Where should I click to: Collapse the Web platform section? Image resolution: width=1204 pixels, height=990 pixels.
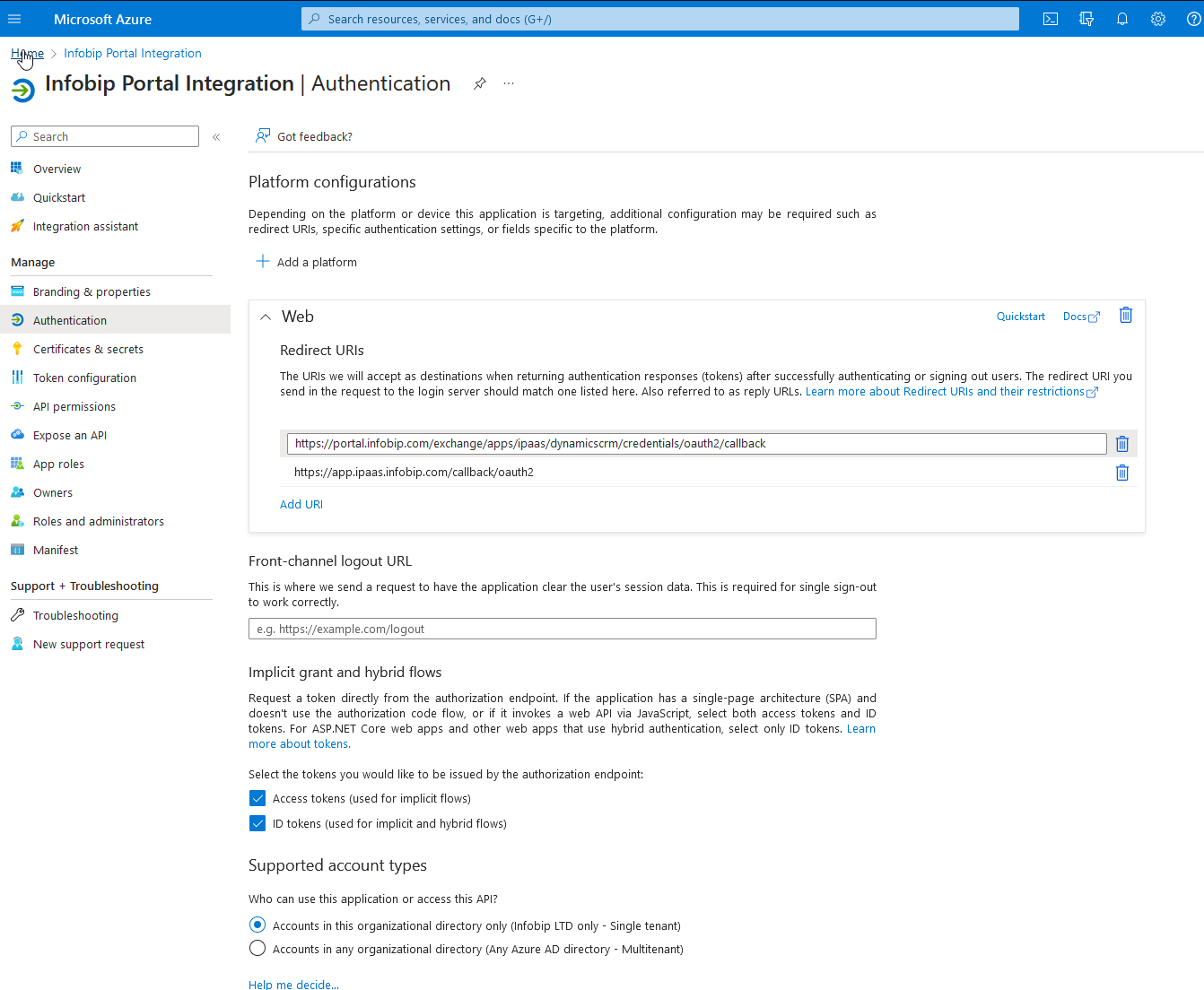point(266,317)
